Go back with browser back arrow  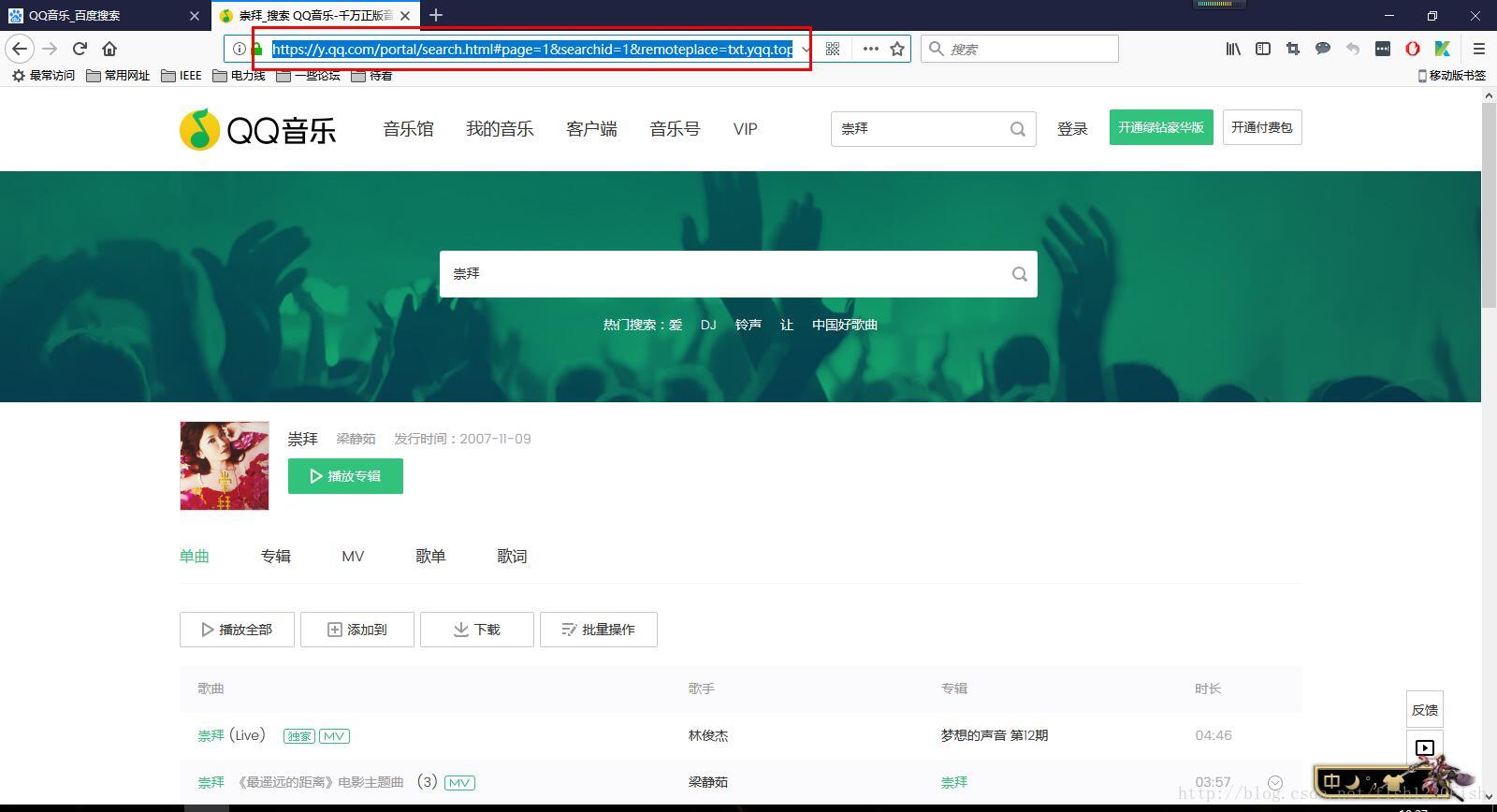[x=20, y=49]
